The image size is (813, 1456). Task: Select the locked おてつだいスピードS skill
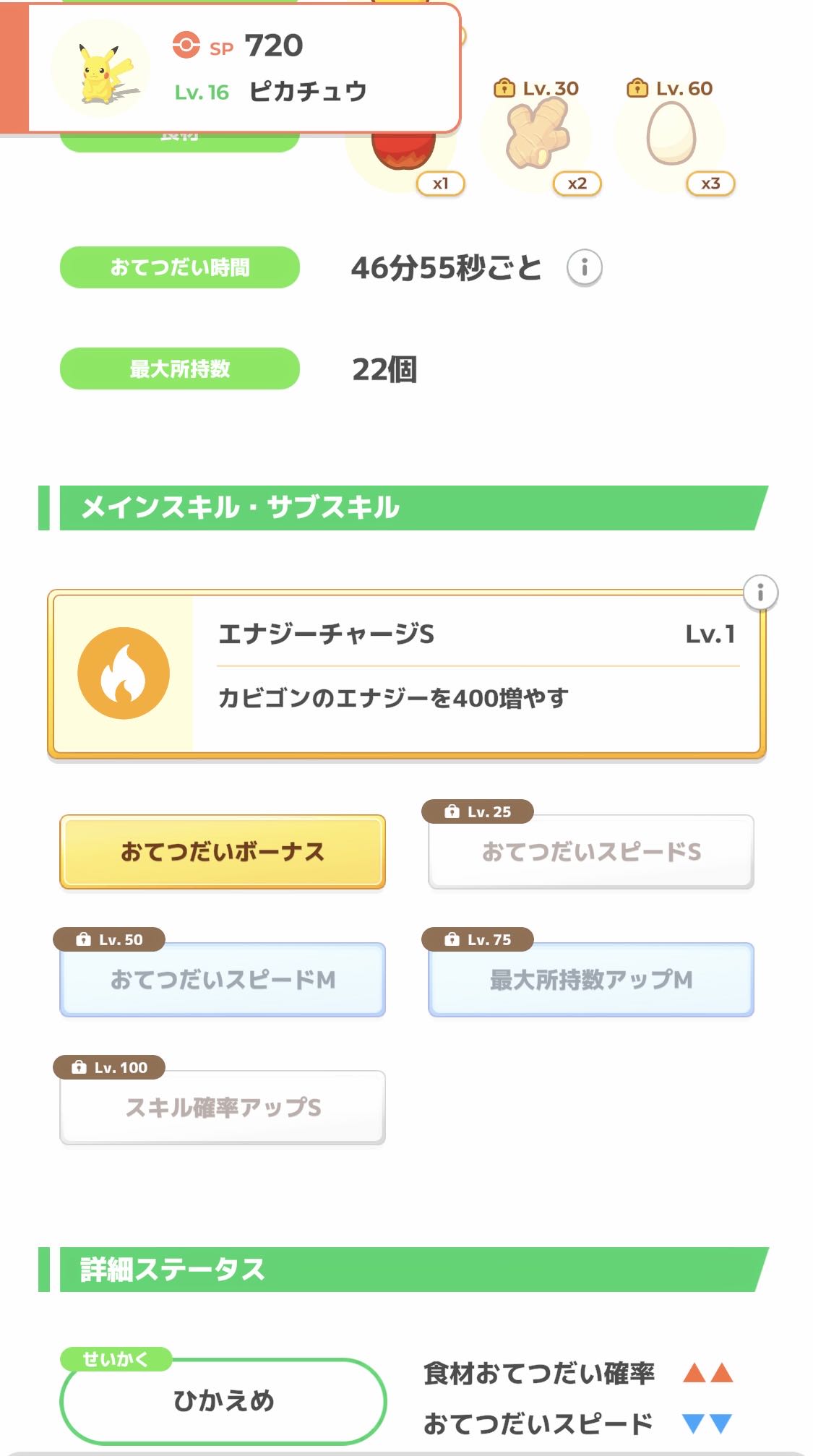[x=591, y=852]
